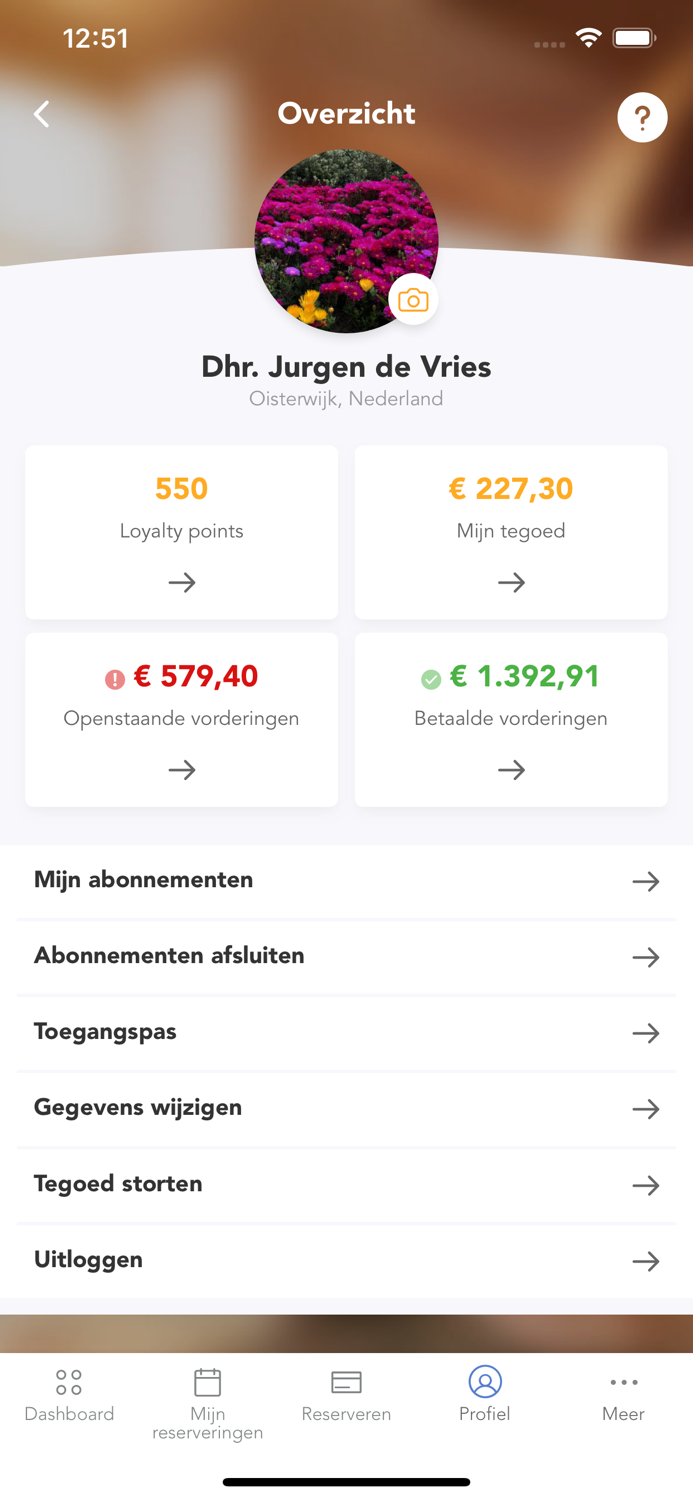Expand the Mijn abonnementen section
This screenshot has height=1500, width=693.
pyautogui.click(x=647, y=881)
